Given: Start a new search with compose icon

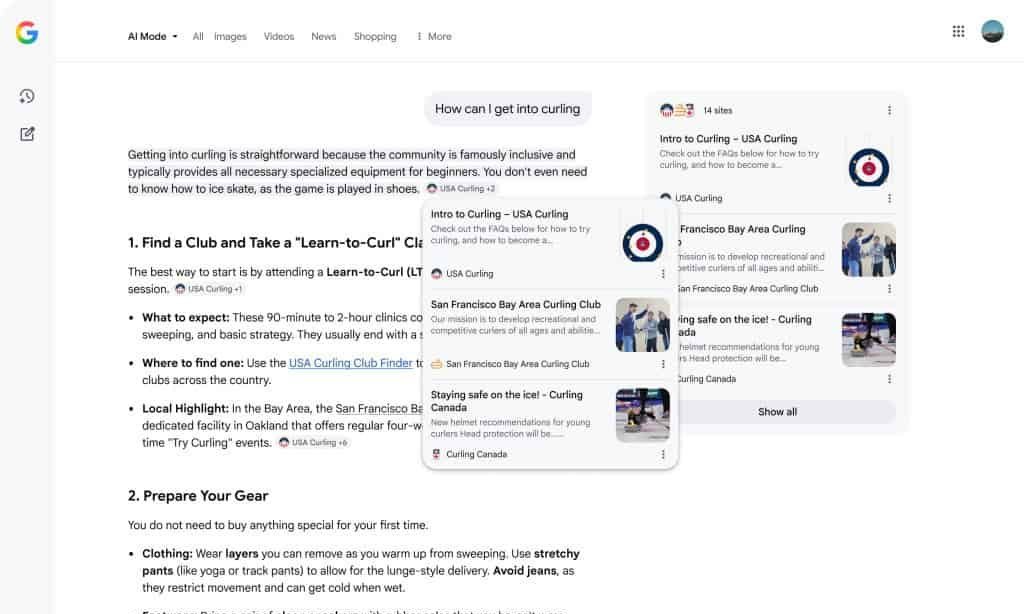Looking at the screenshot, I should [27, 134].
